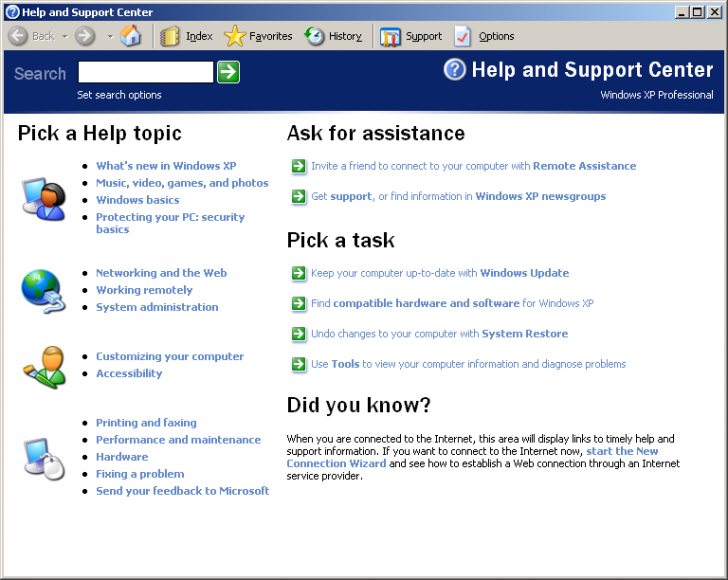Focus the Search text box

tap(146, 72)
